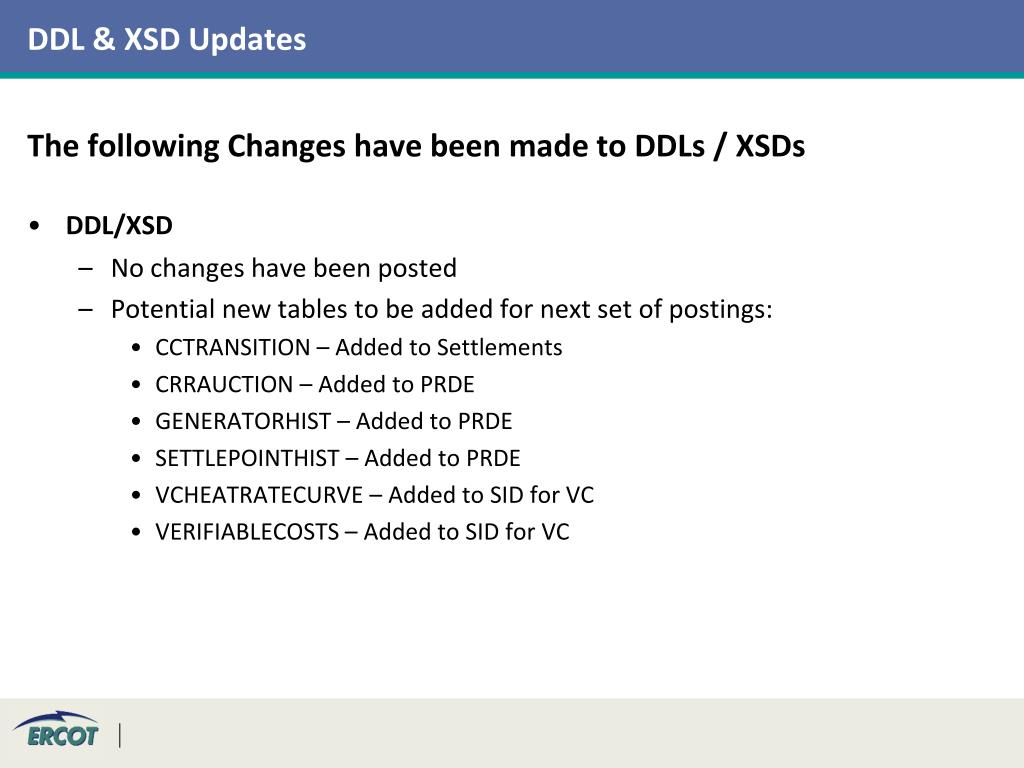The width and height of the screenshot is (1024, 768).
Task: Click the CCTRANSITION table entry
Action: [359, 347]
